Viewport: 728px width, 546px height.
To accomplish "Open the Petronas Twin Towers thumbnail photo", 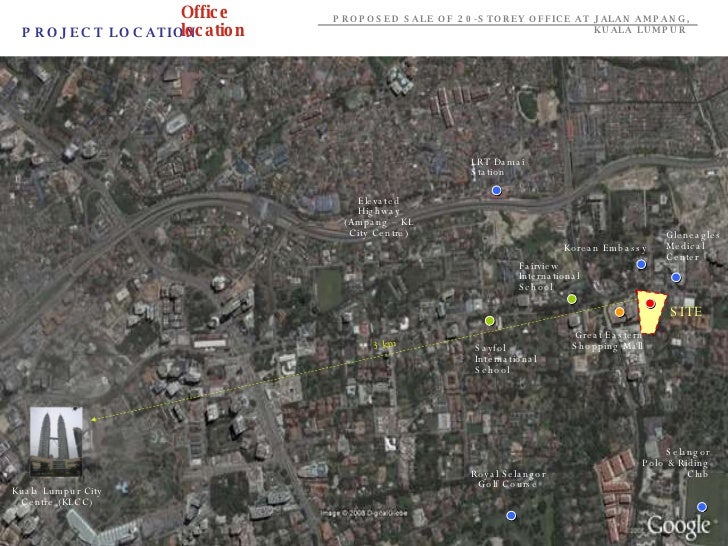I will 56,442.
